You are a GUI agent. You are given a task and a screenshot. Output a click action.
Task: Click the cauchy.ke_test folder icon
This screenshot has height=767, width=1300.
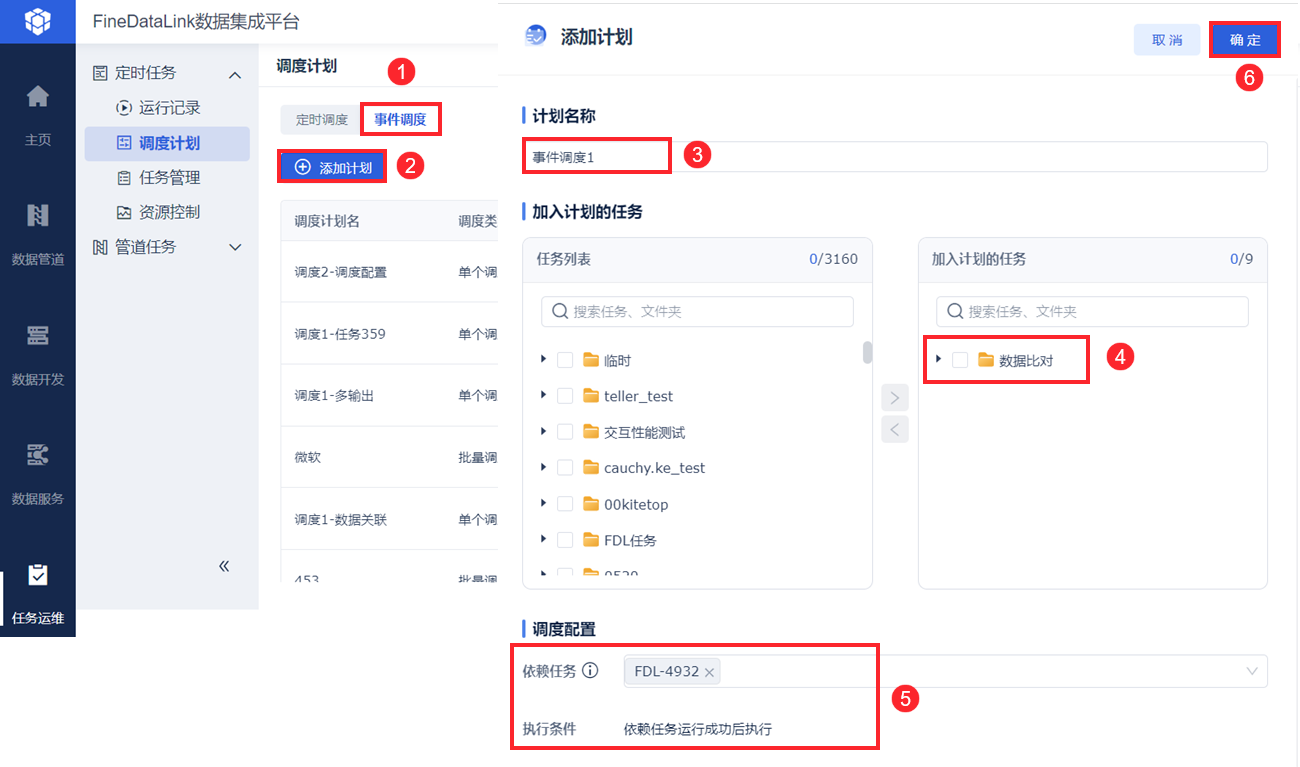[x=591, y=467]
